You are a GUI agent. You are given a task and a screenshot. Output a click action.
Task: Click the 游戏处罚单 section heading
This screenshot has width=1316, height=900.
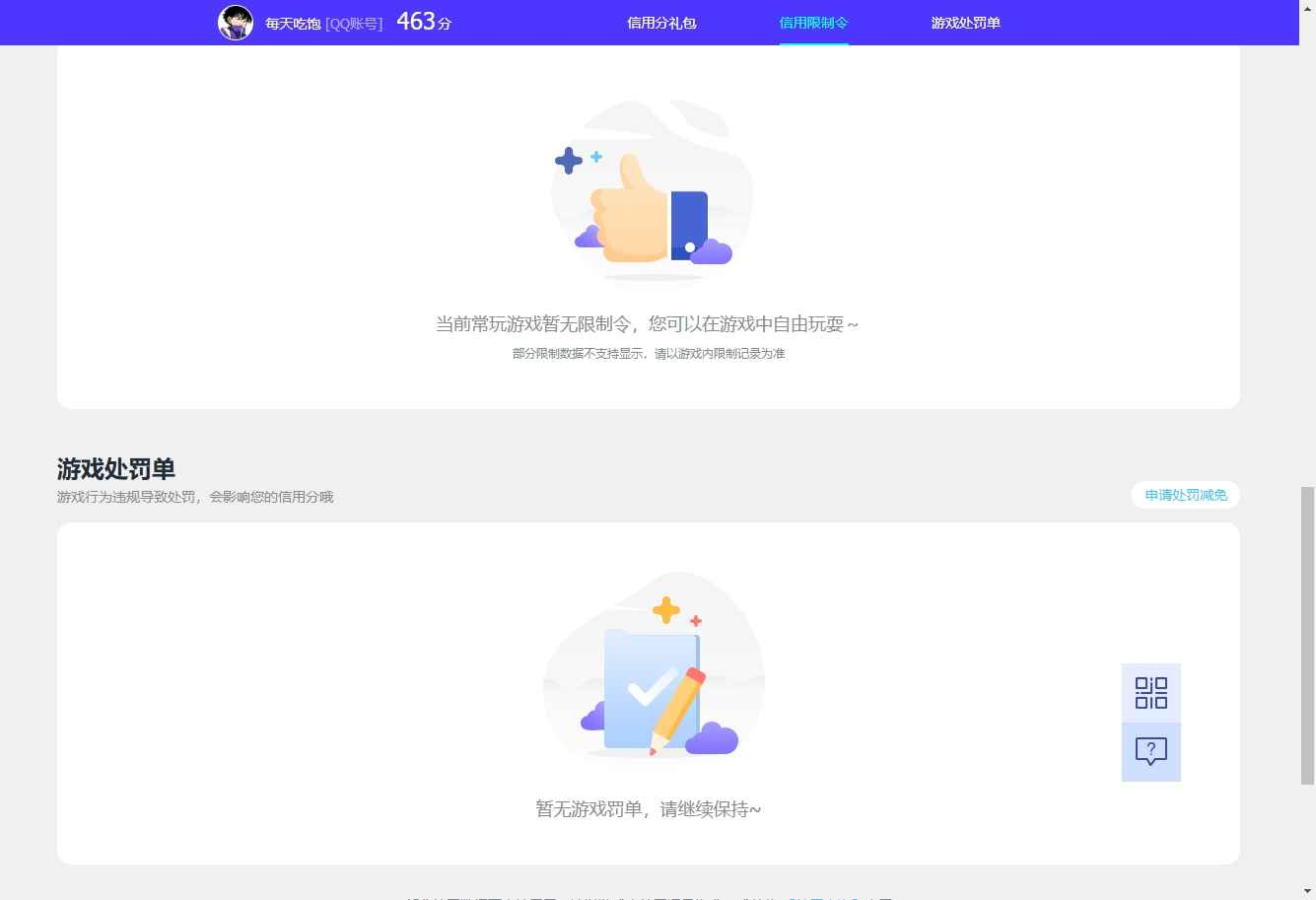tap(116, 468)
